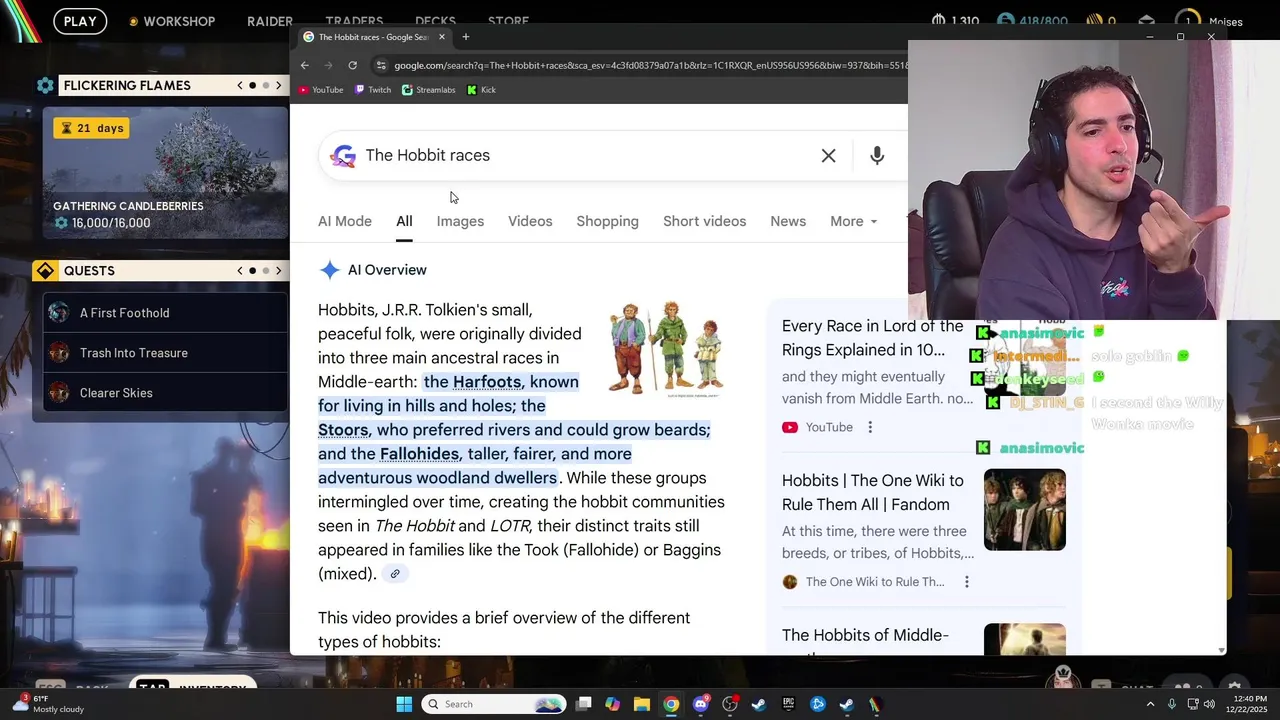The height and width of the screenshot is (720, 1280).
Task: Open Discord from taskbar
Action: coord(700,704)
